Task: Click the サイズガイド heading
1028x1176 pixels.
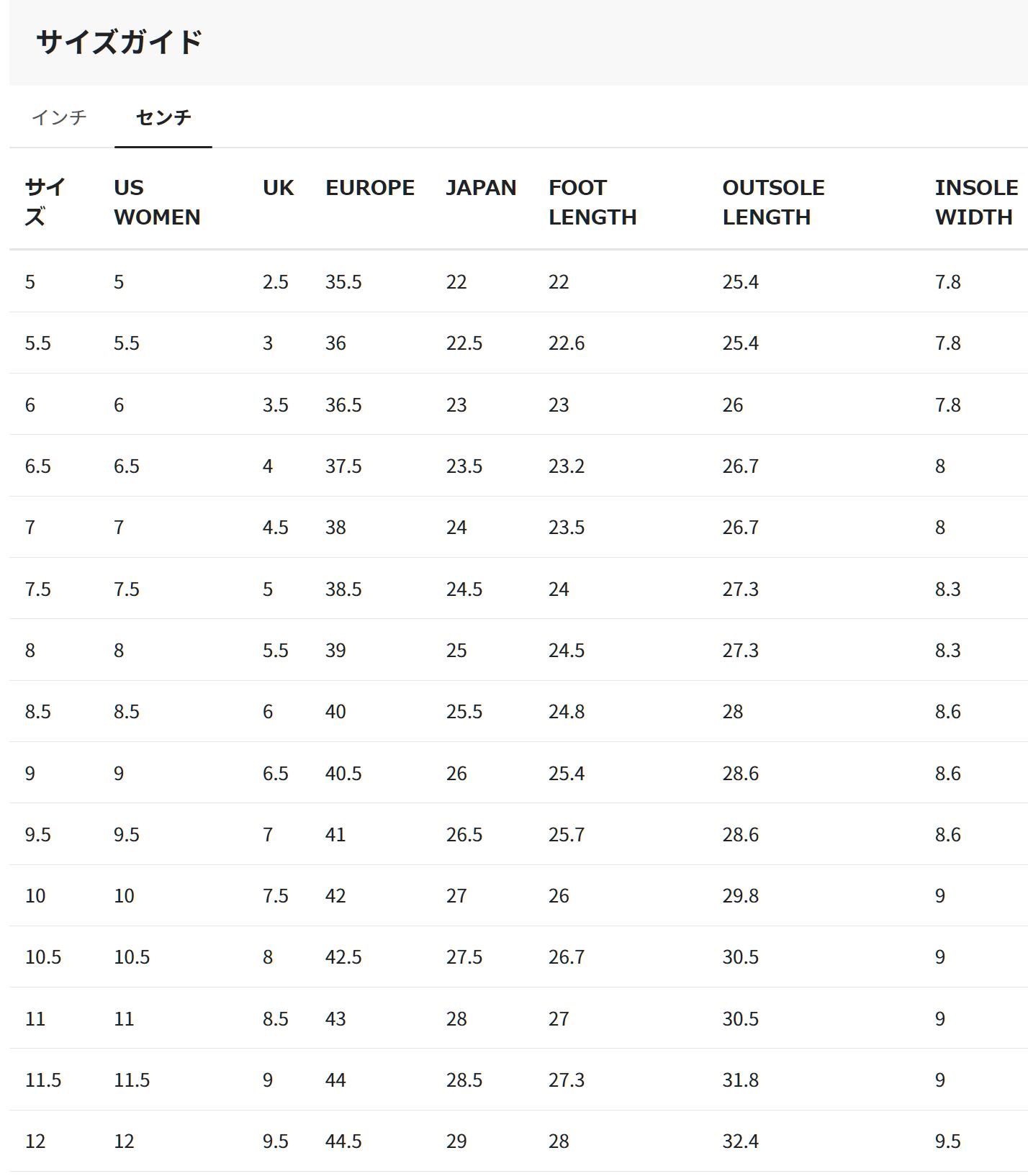Action: [x=119, y=42]
